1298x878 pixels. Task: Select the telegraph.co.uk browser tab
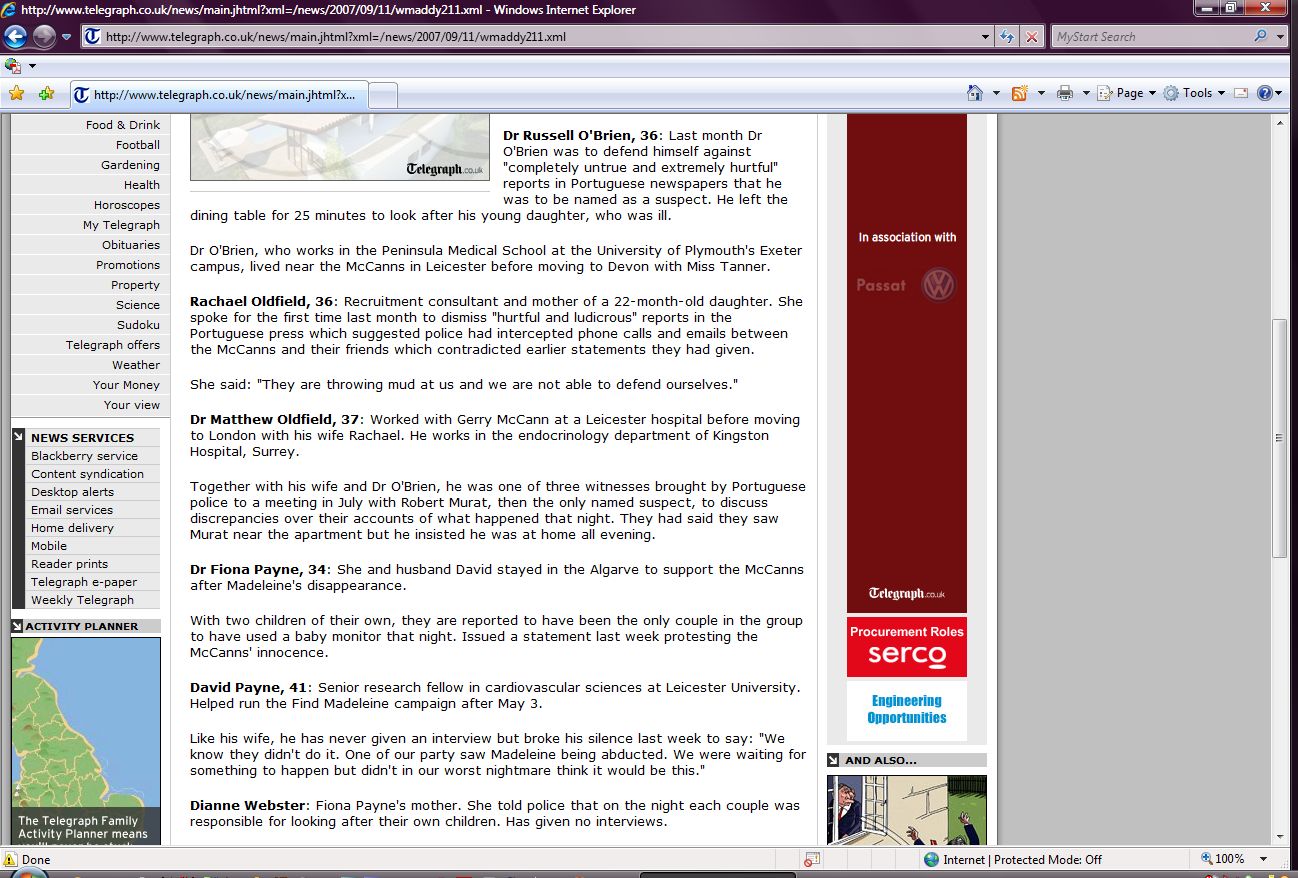pyautogui.click(x=220, y=95)
